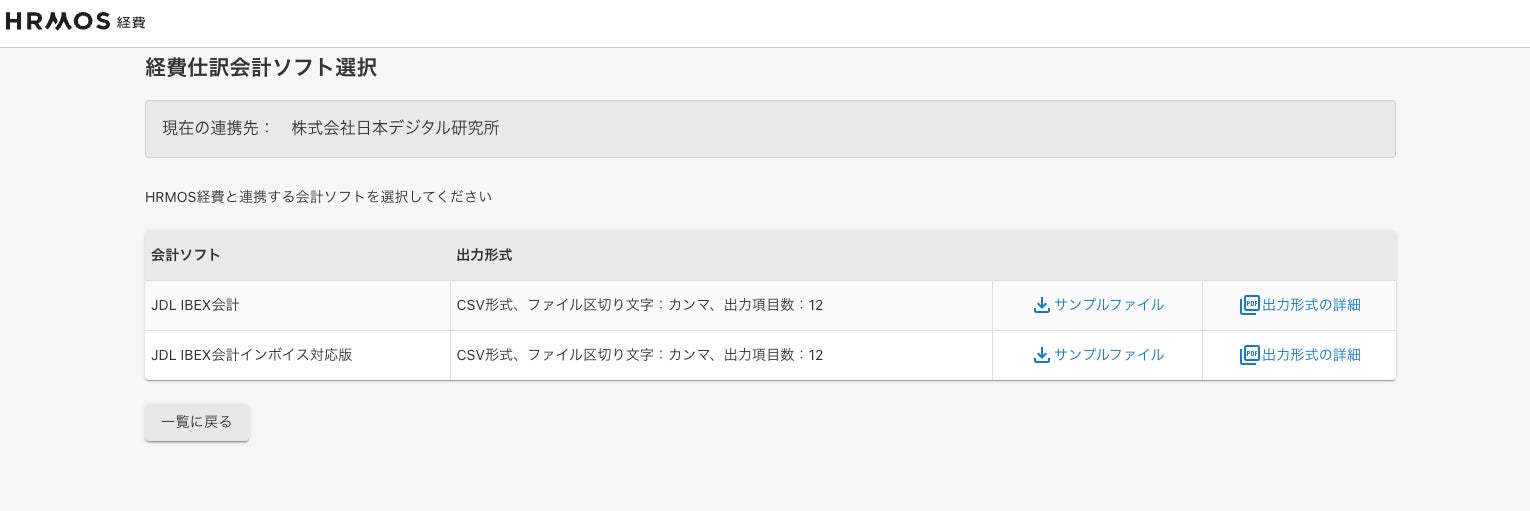
Task: Click download icon in JDL IBEX会計 row
Action: coord(1041,305)
